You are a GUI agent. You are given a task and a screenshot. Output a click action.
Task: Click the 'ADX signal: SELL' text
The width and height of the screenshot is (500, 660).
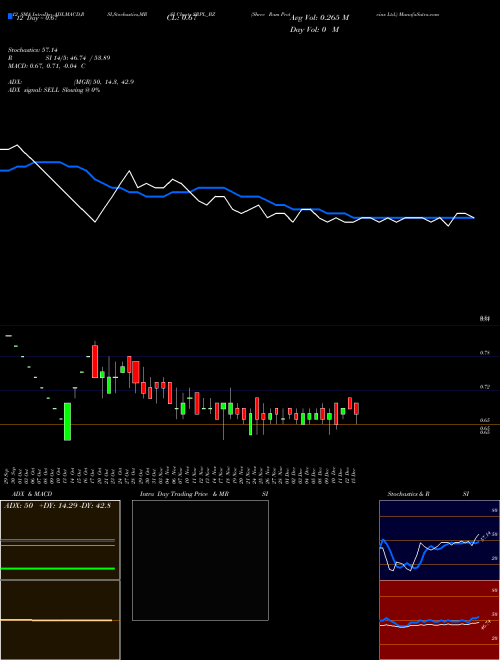pyautogui.click(x=34, y=90)
